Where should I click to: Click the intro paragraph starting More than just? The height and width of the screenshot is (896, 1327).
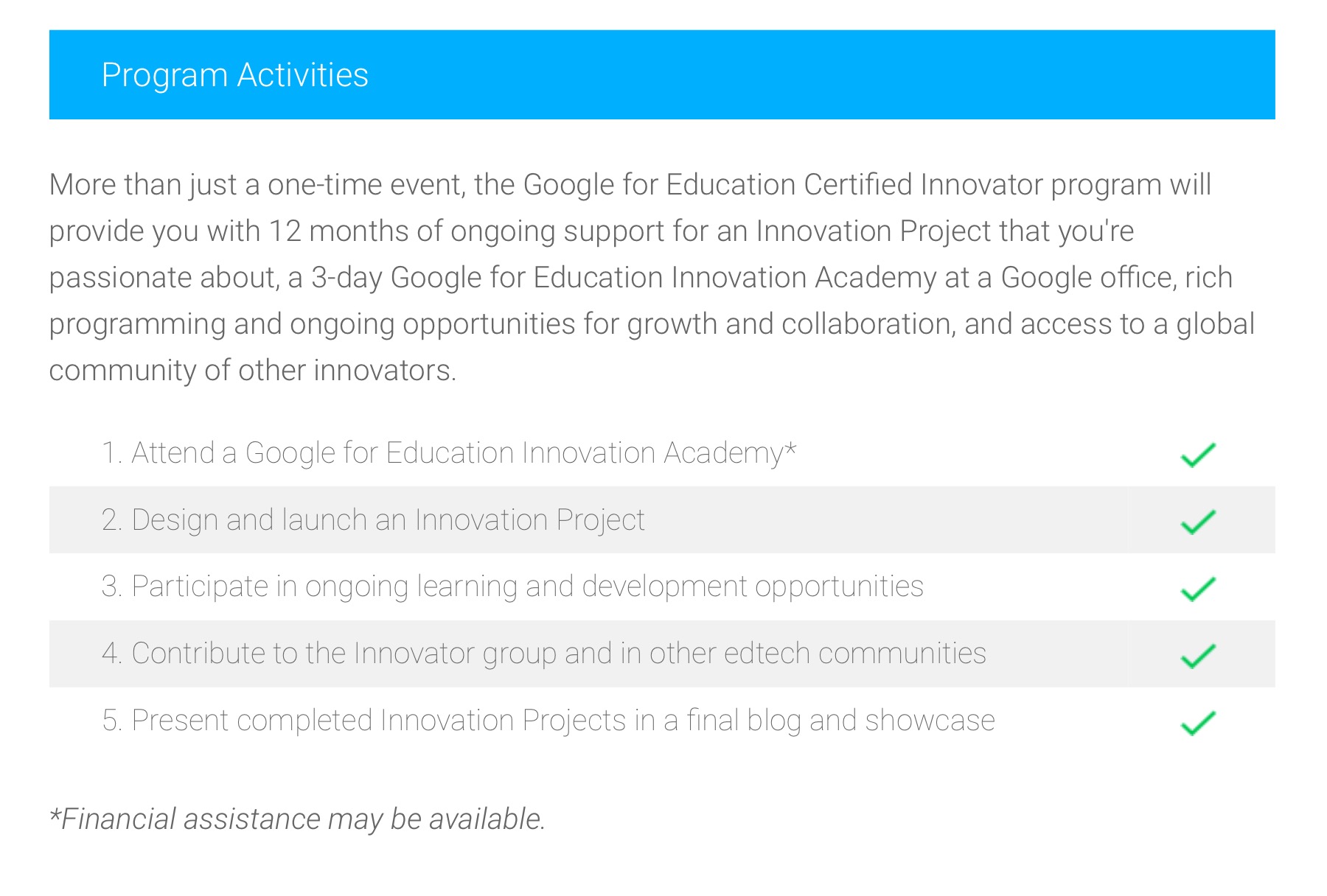652,277
